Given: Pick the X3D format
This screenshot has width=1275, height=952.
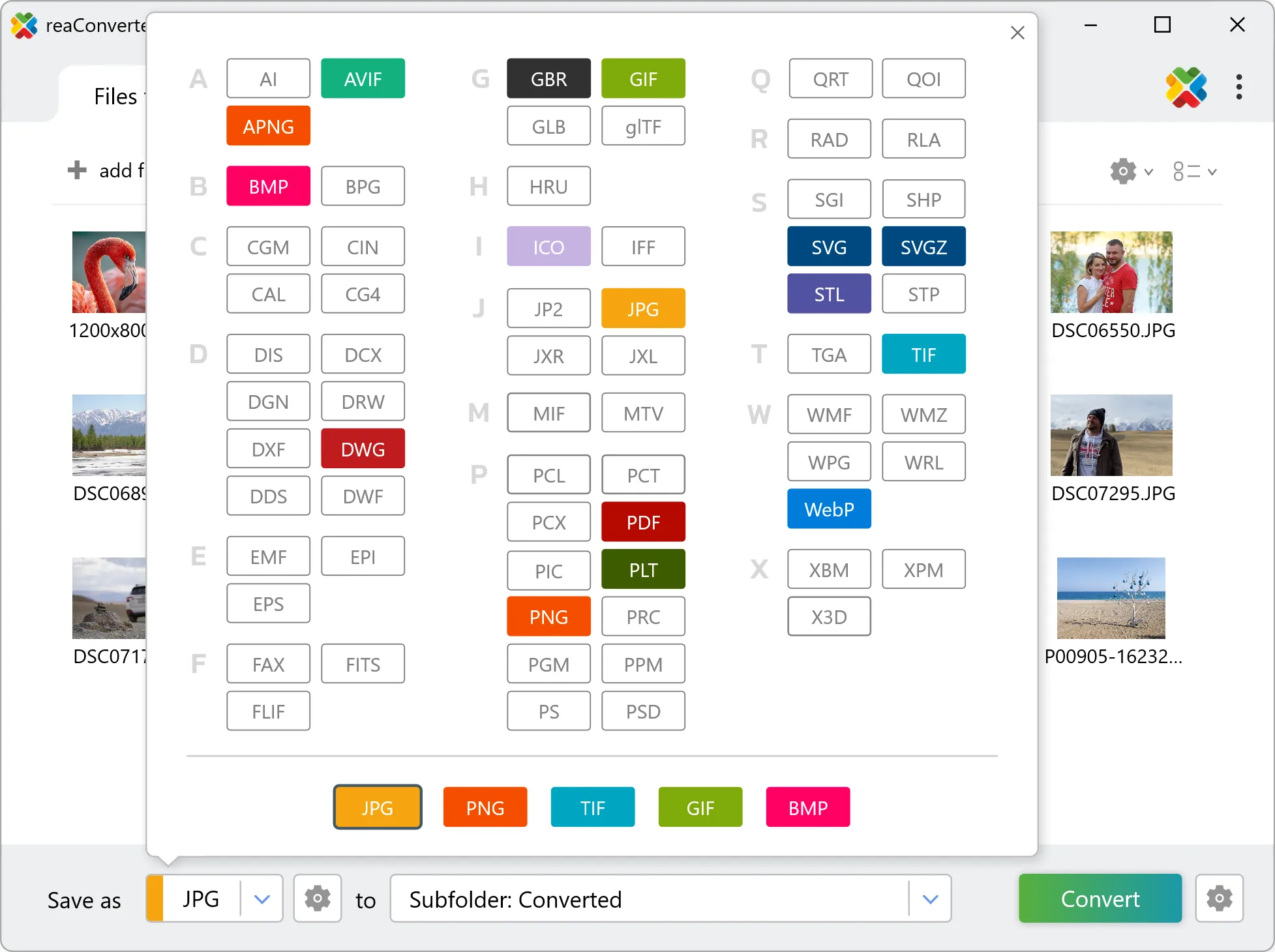Looking at the screenshot, I should pos(829,616).
